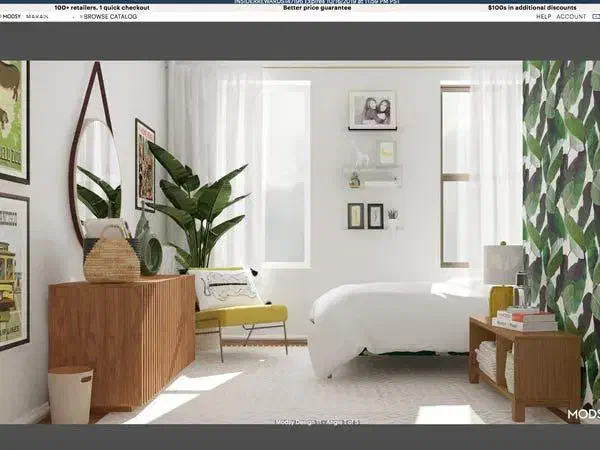
Task: Click the 'Modsy Design 1 - Angle 1 of 5' caption
Action: 317,422
